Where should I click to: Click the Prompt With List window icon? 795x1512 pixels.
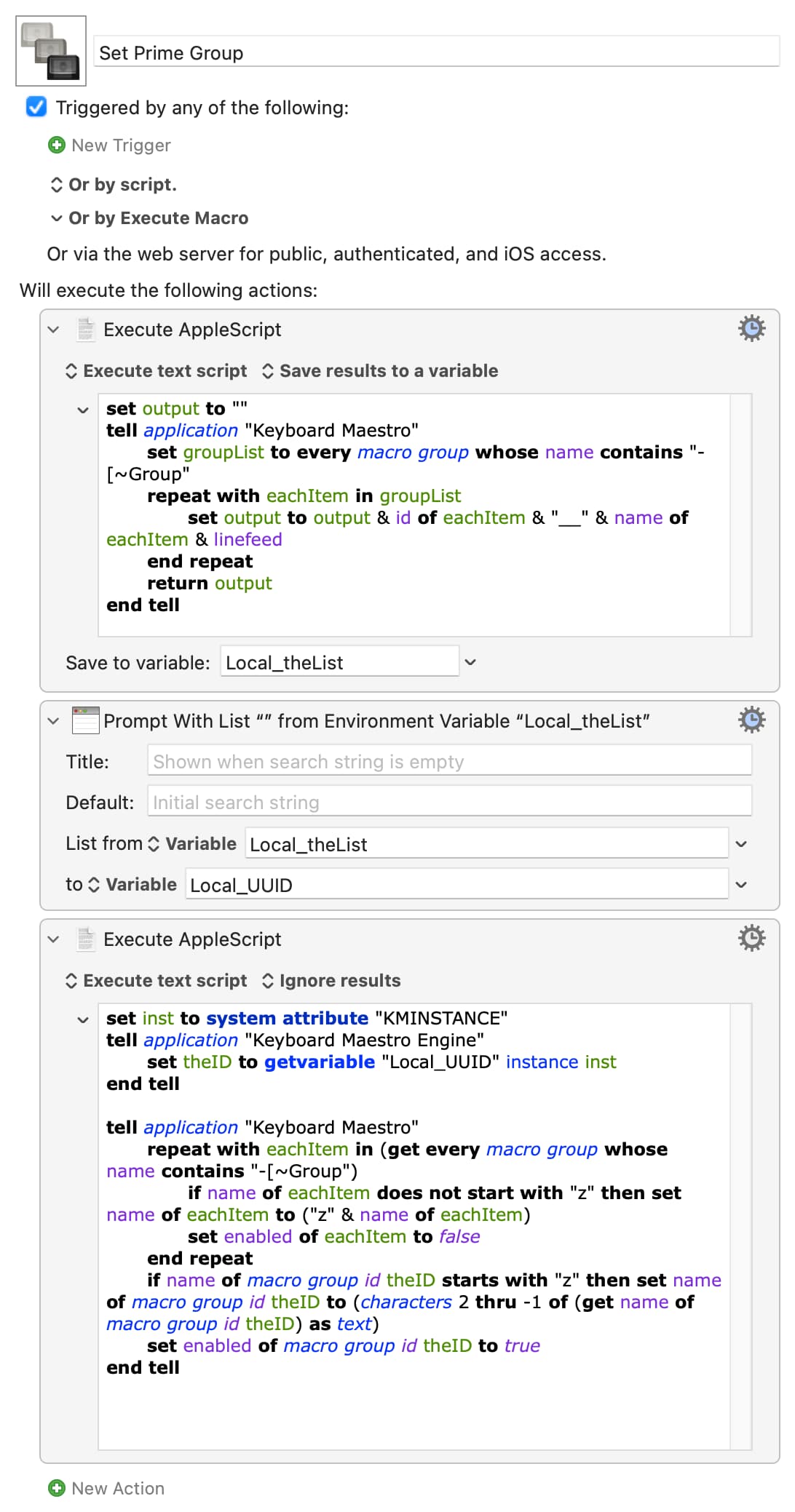tap(86, 720)
